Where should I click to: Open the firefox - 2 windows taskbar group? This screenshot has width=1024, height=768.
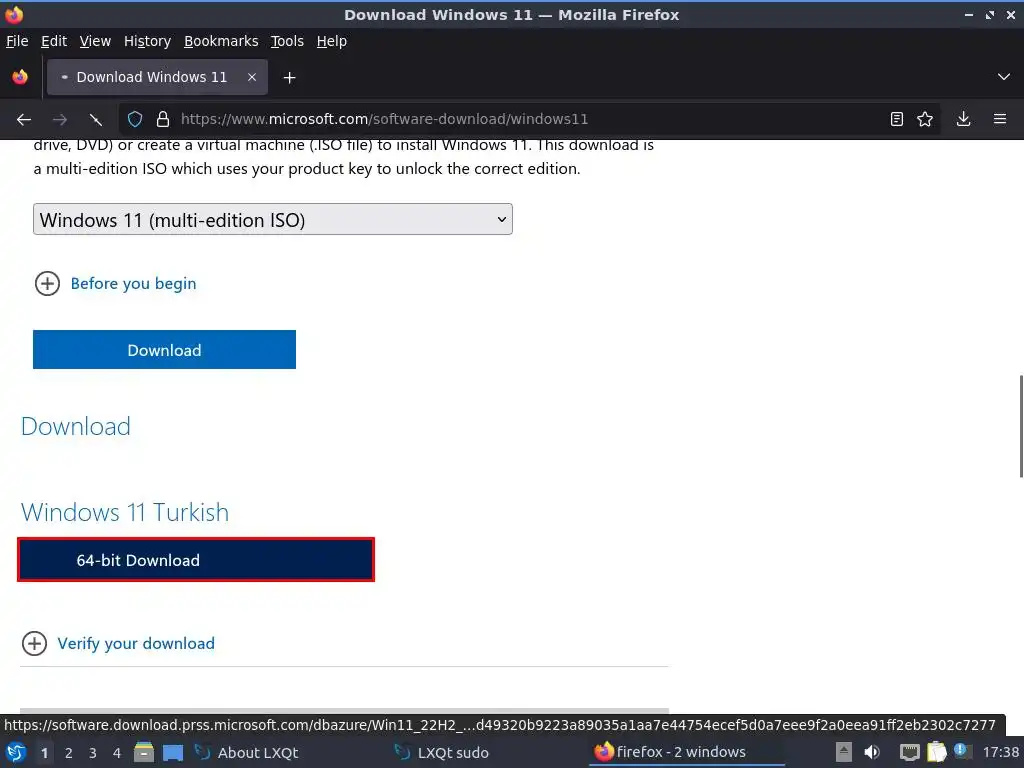pos(686,752)
